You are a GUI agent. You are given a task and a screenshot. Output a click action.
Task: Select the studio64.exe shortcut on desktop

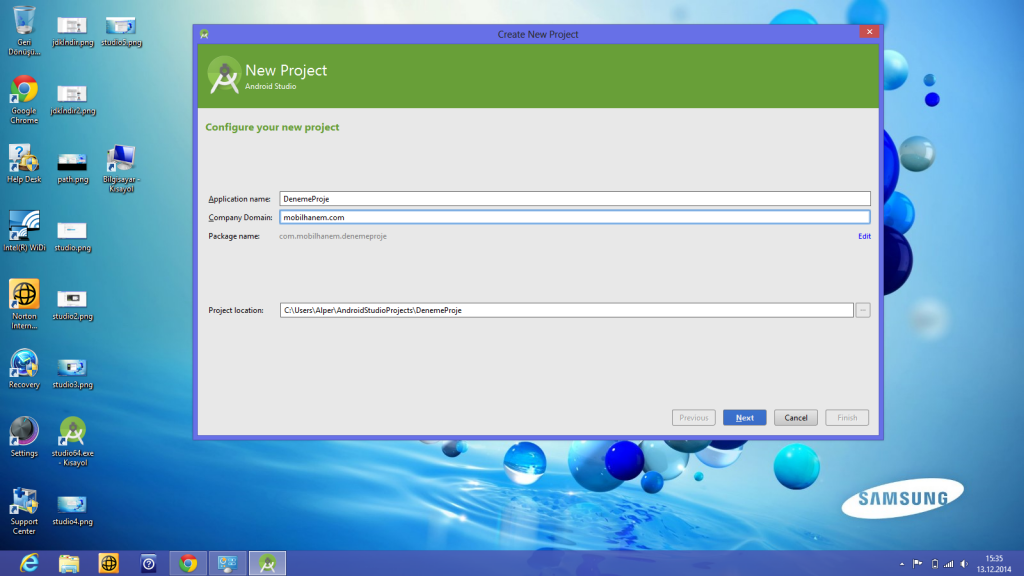[x=72, y=431]
